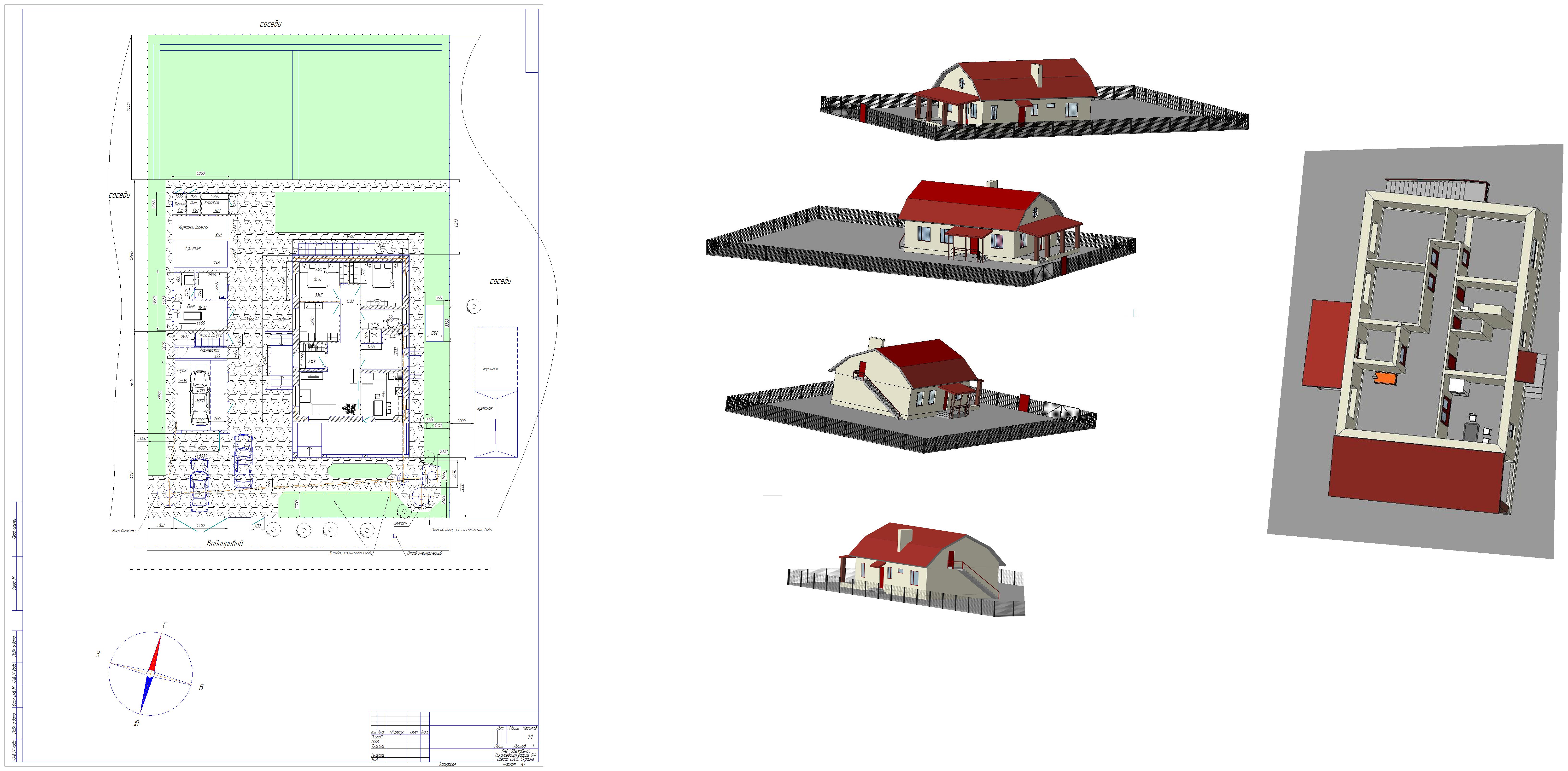Select the "№ докум." column header
The height and width of the screenshot is (771, 1568).
point(397,733)
